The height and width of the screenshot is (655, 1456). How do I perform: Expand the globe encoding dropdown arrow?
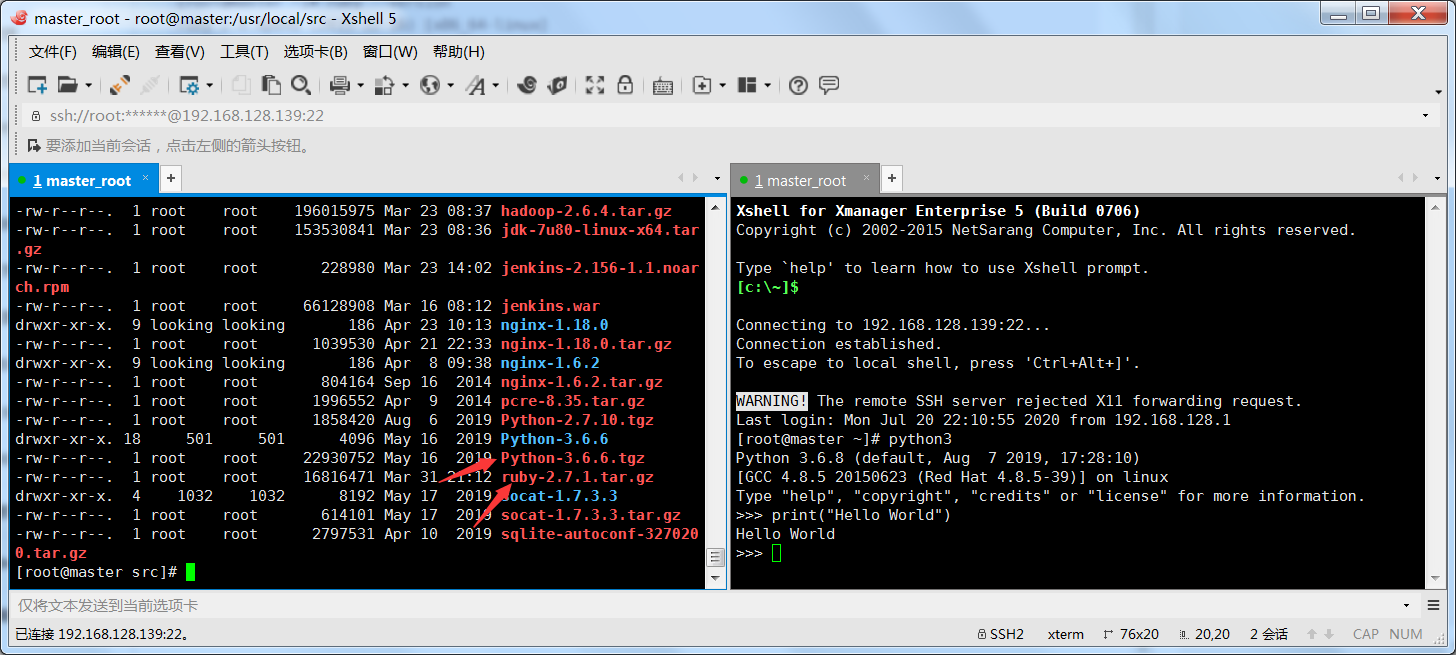pyautogui.click(x=450, y=86)
